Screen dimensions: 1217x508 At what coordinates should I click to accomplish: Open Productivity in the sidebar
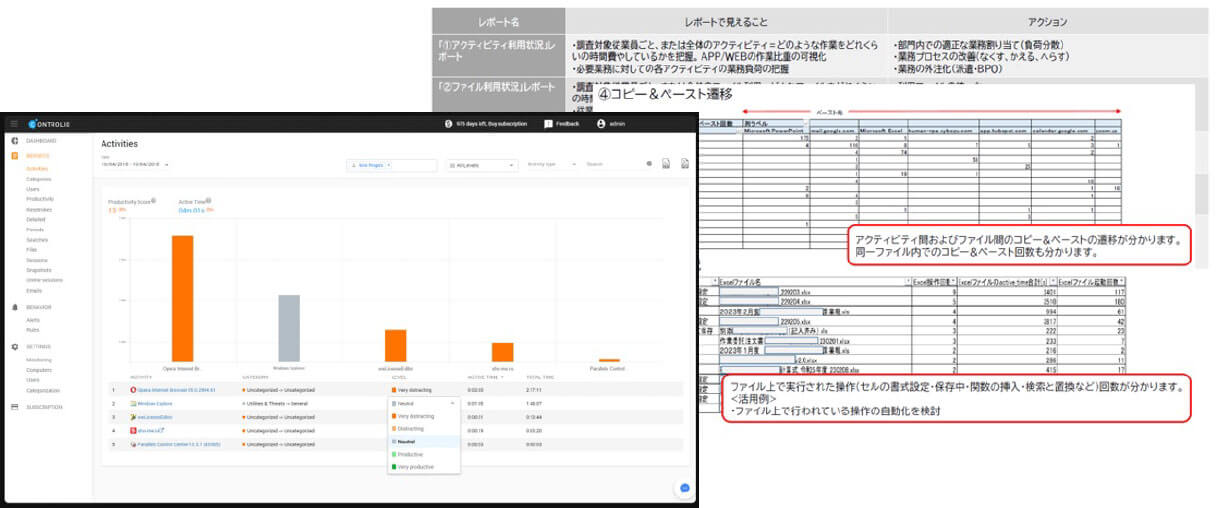tap(40, 199)
